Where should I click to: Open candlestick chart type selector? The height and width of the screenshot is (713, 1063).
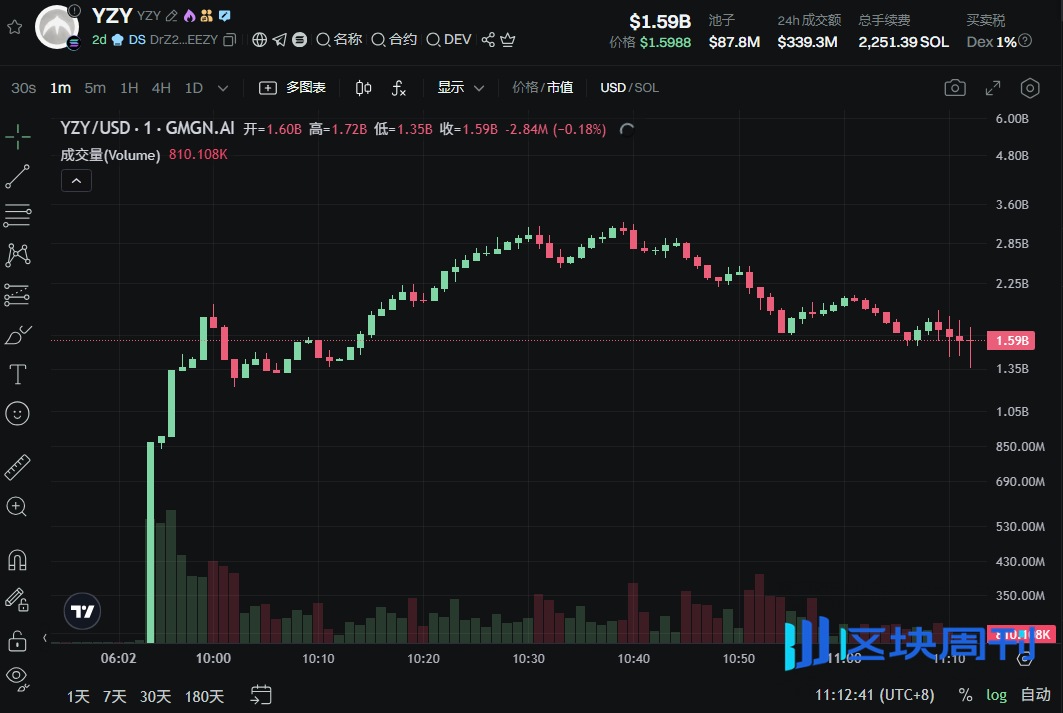pyautogui.click(x=363, y=88)
